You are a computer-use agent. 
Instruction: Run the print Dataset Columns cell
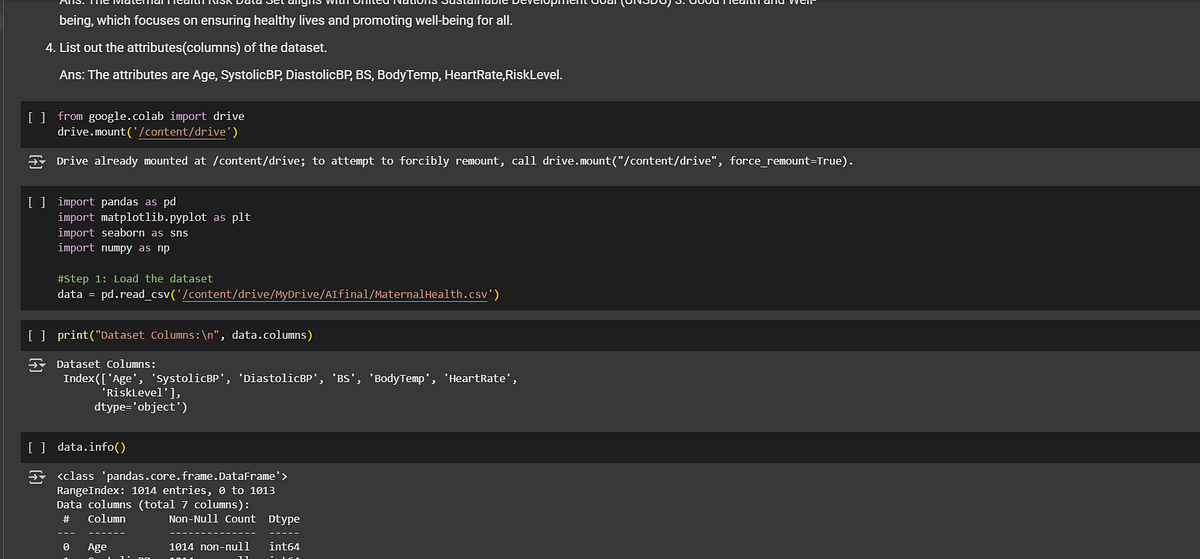tap(35, 336)
